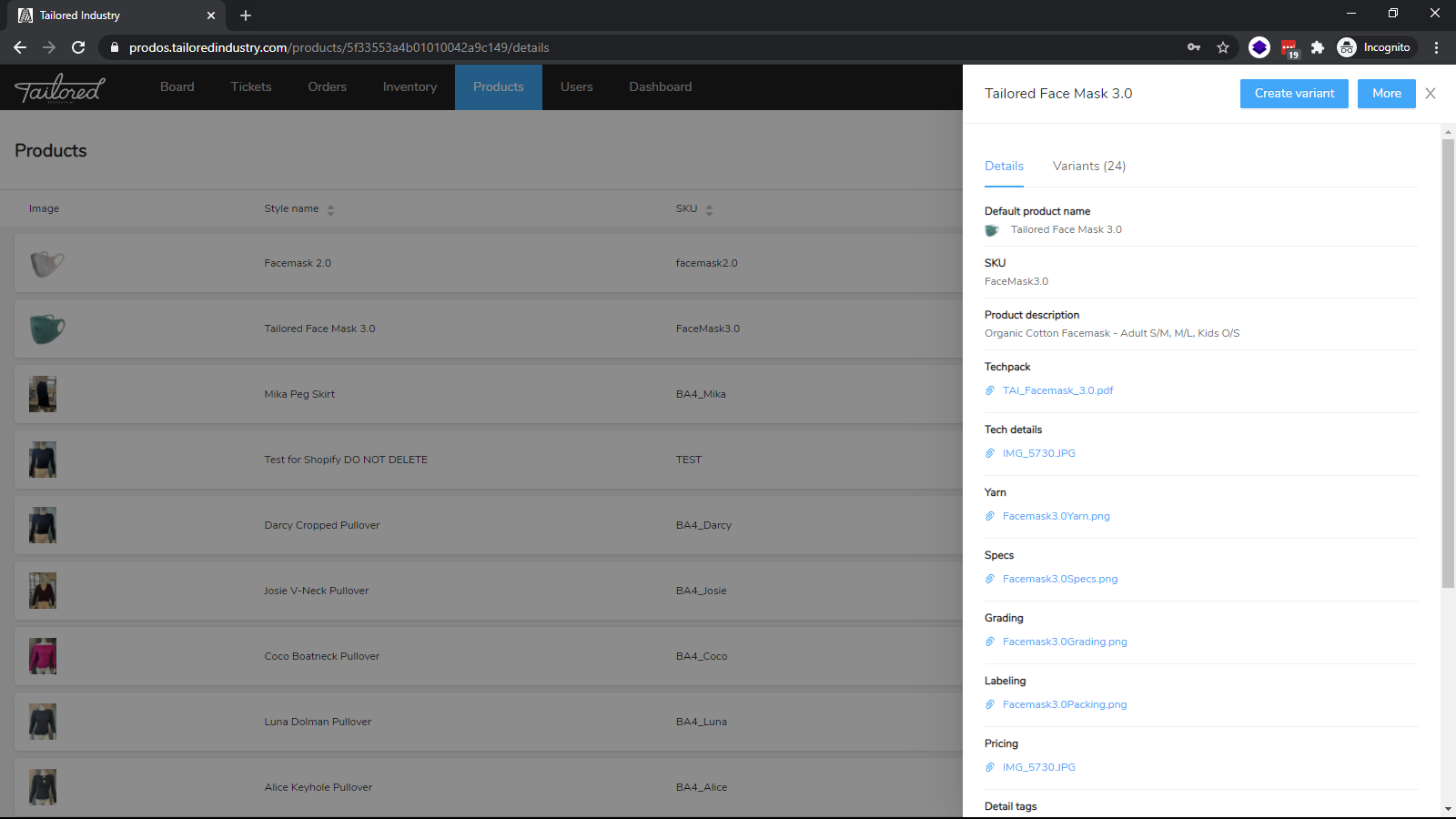Screen dimensions: 1456x819
Task: Open the Facemask3.0Packing.png labeling link
Action: 1065,704
